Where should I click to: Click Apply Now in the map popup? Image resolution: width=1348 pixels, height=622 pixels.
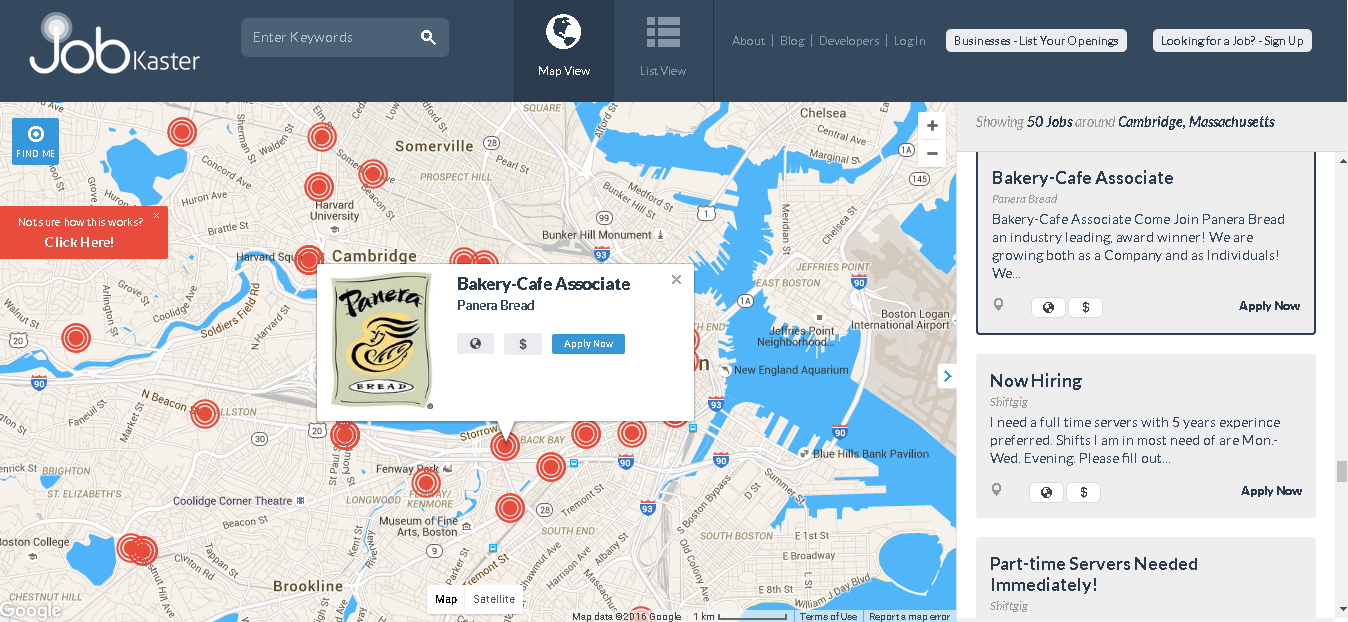coord(588,344)
